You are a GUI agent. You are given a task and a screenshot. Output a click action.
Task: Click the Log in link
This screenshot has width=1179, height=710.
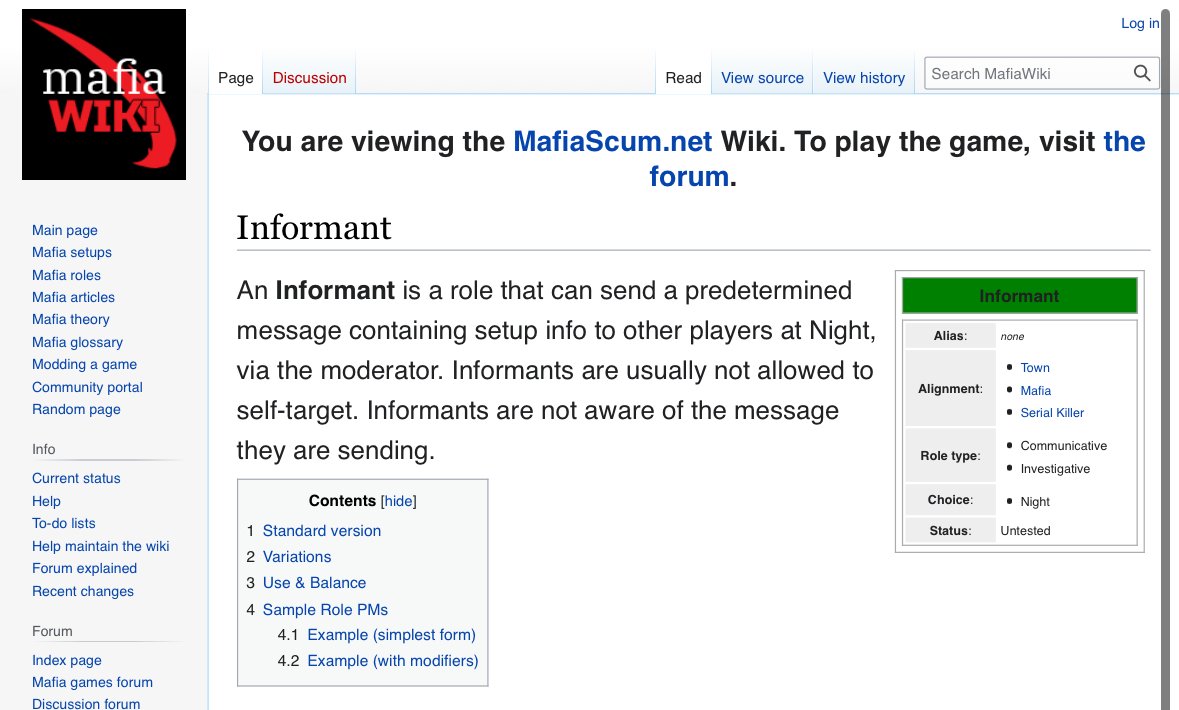[1140, 23]
